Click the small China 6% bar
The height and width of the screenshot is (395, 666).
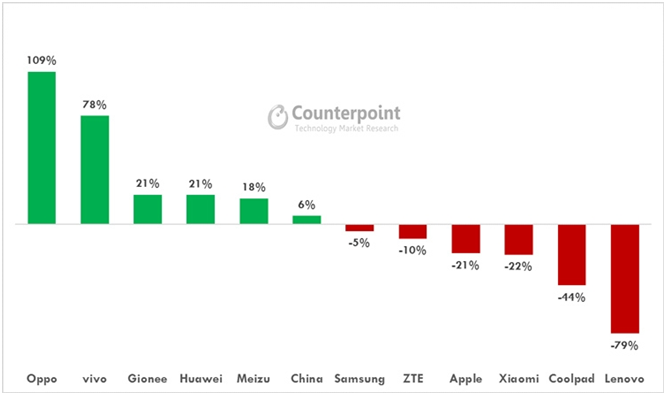tap(307, 220)
